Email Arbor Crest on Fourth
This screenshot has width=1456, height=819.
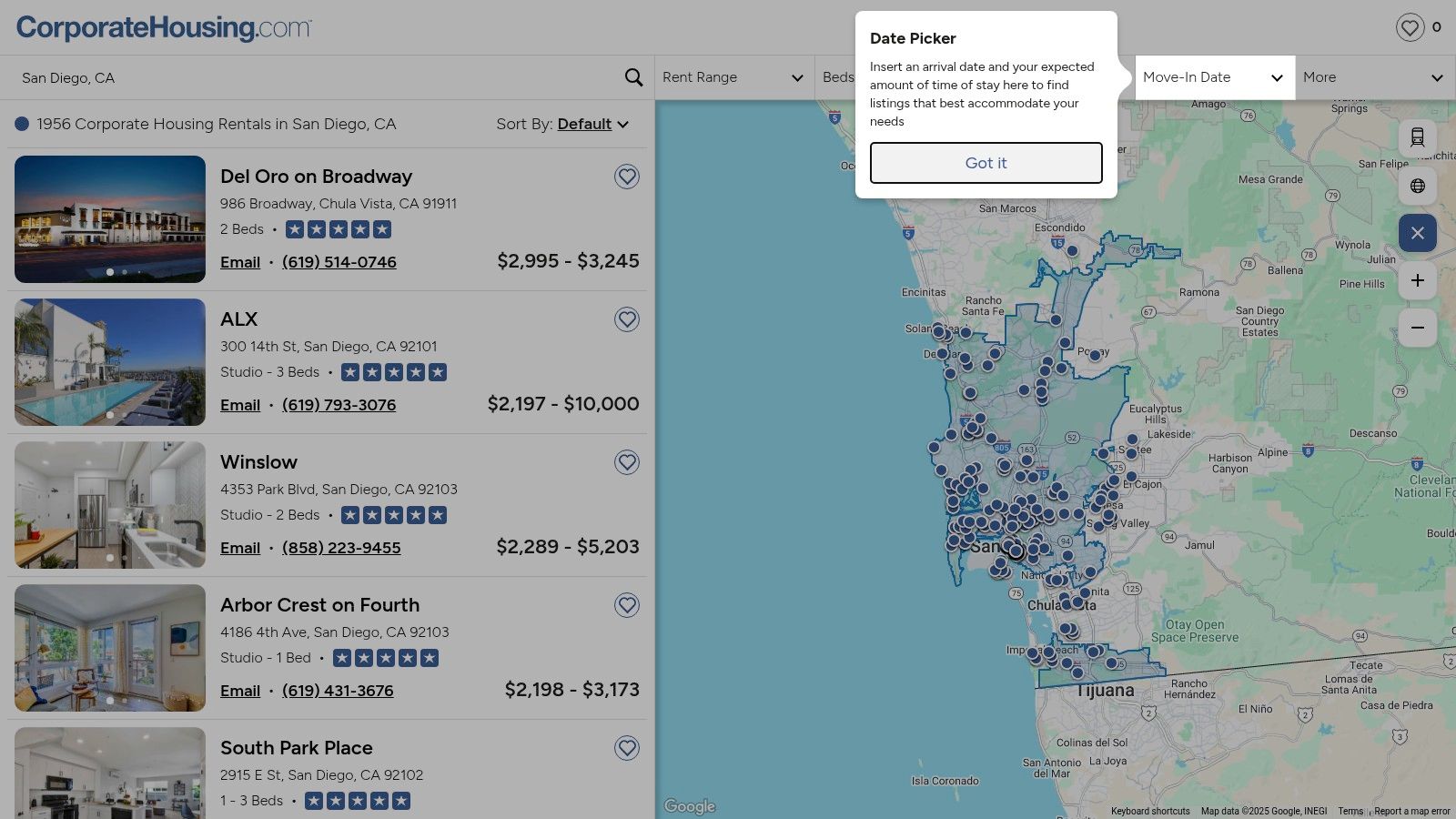[x=240, y=691]
